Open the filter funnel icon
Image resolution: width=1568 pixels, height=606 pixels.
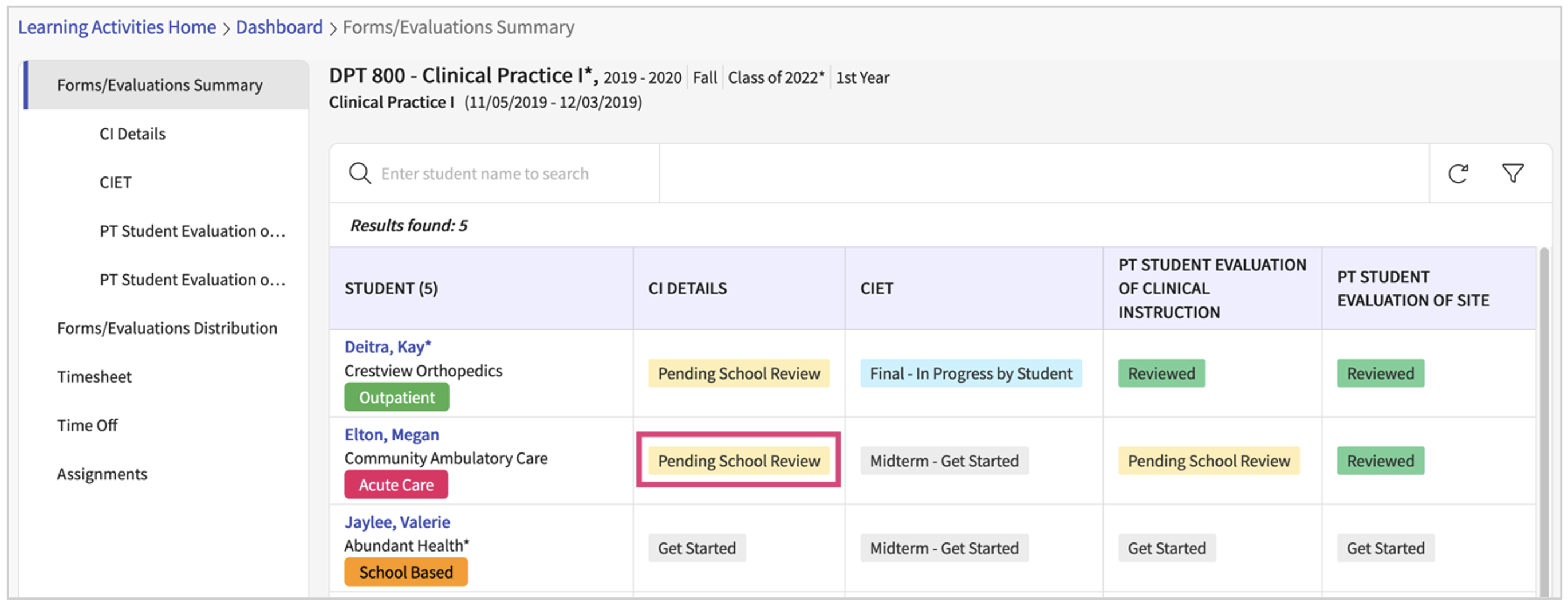1512,174
